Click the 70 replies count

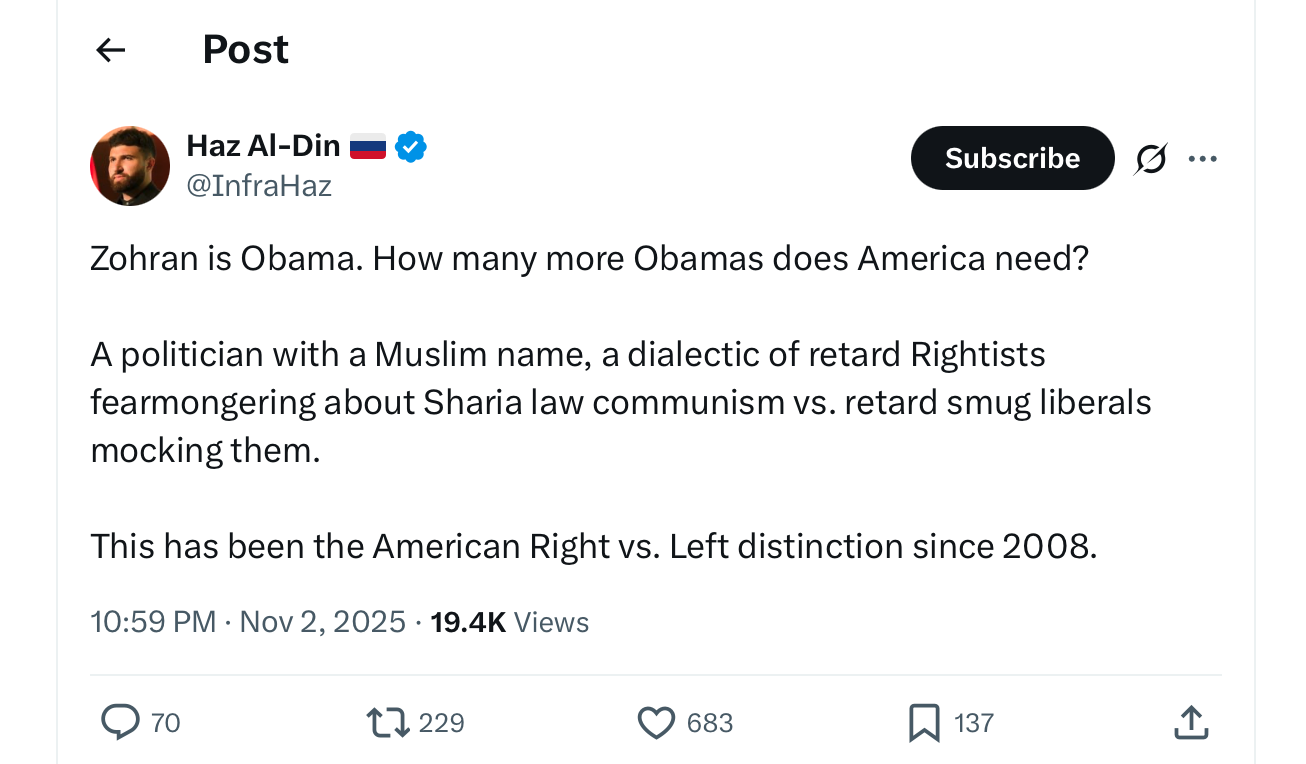coord(165,722)
